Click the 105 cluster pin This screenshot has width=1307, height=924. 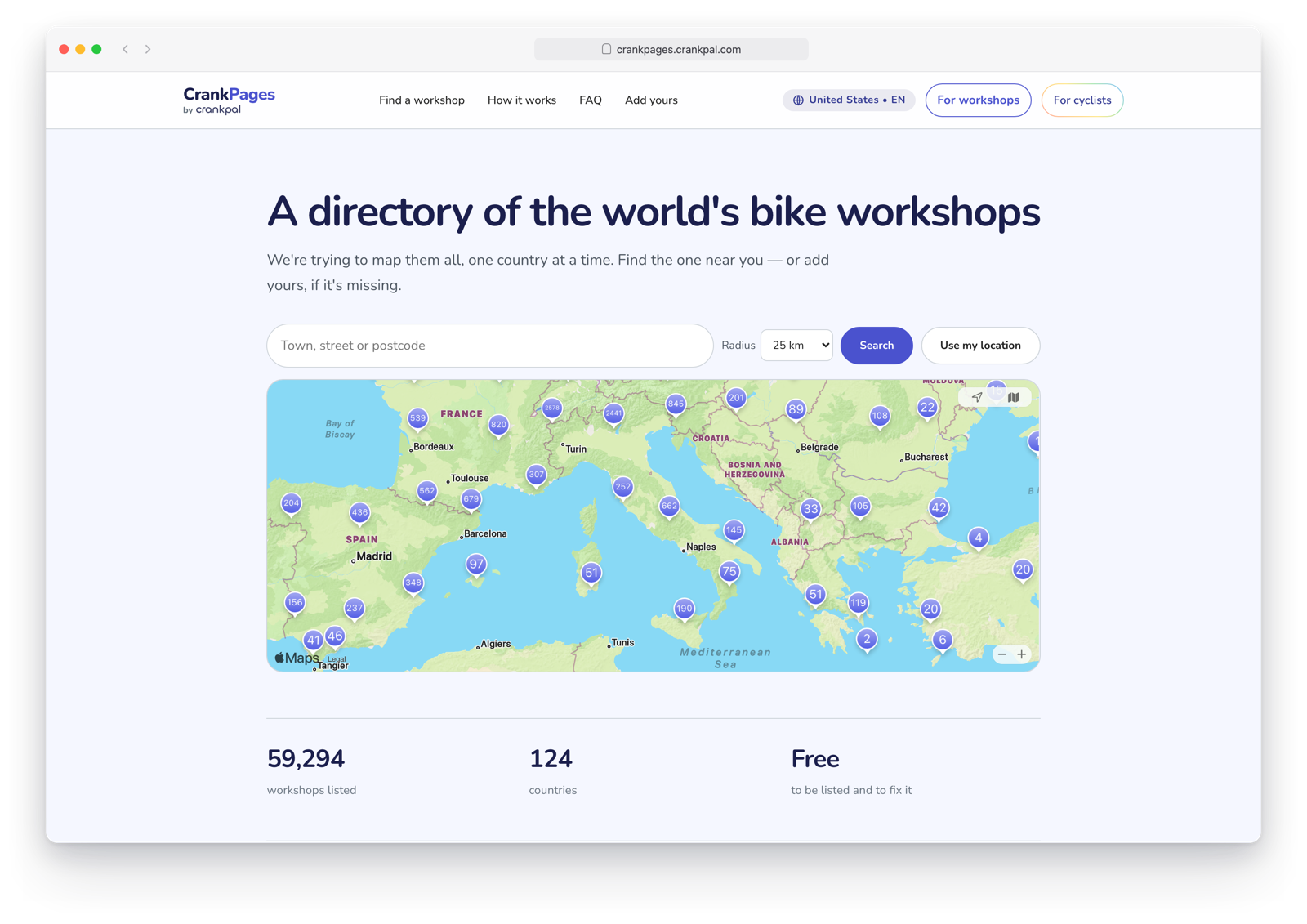(860, 507)
